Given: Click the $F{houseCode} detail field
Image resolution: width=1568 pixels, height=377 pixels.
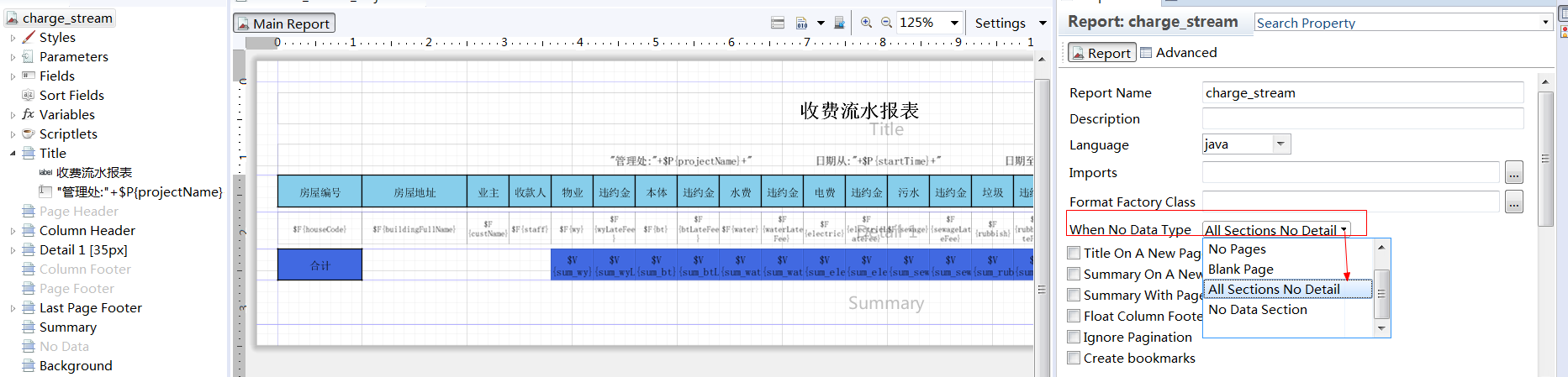Looking at the screenshot, I should click(x=320, y=228).
